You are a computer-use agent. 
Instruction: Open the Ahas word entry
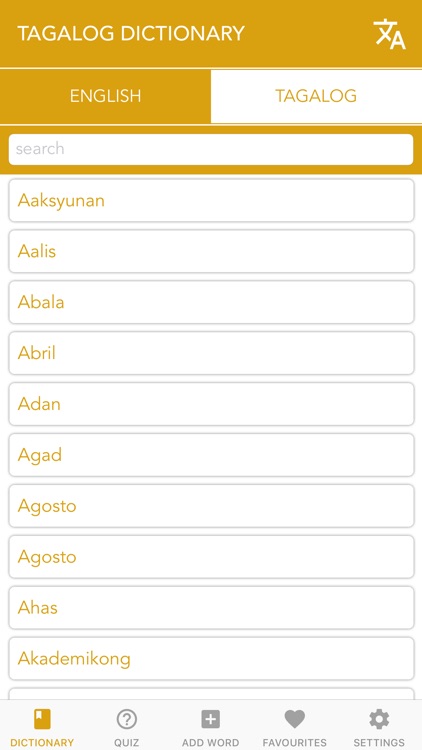pos(211,608)
